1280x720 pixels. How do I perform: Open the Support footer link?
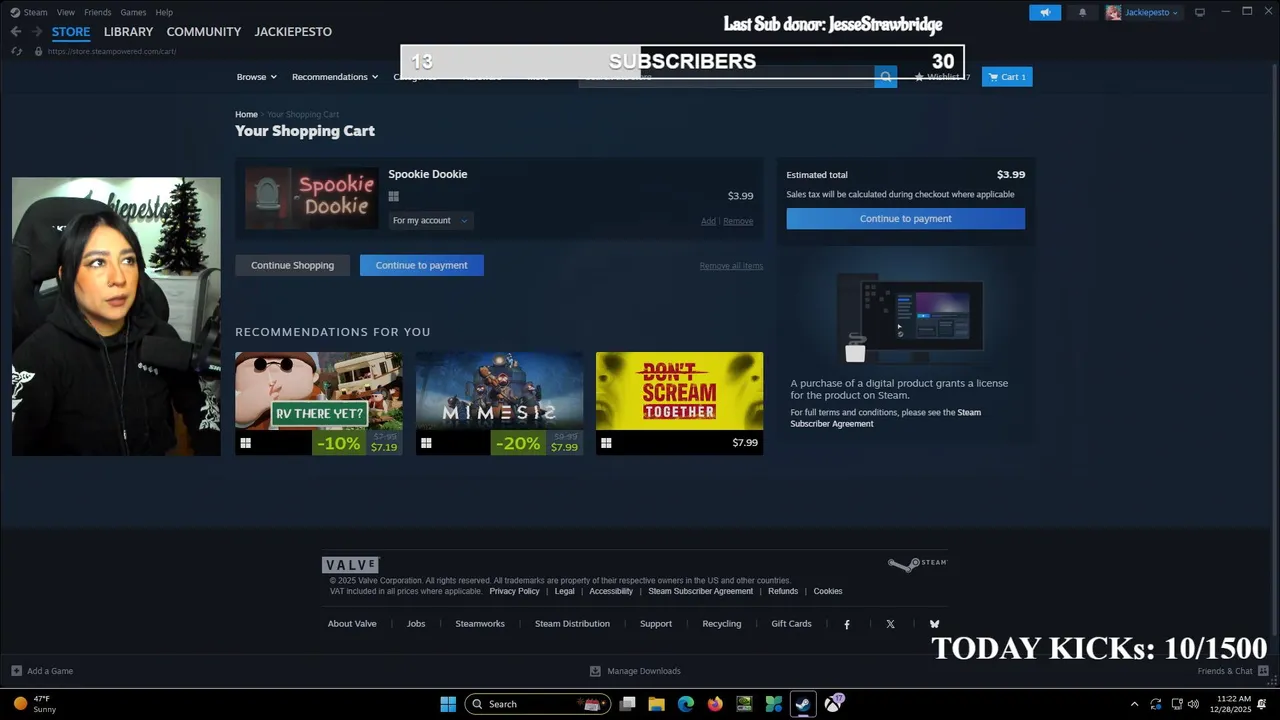656,624
